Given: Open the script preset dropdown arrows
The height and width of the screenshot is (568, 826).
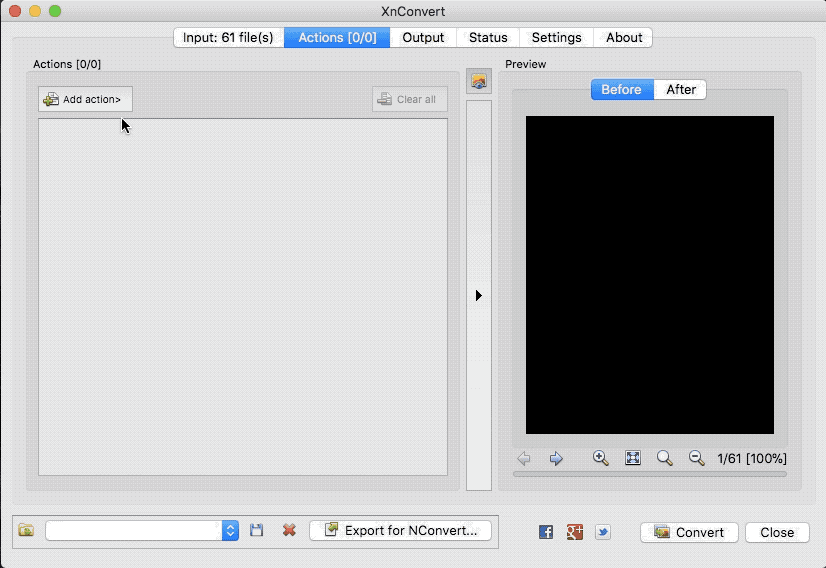Looking at the screenshot, I should [230, 531].
